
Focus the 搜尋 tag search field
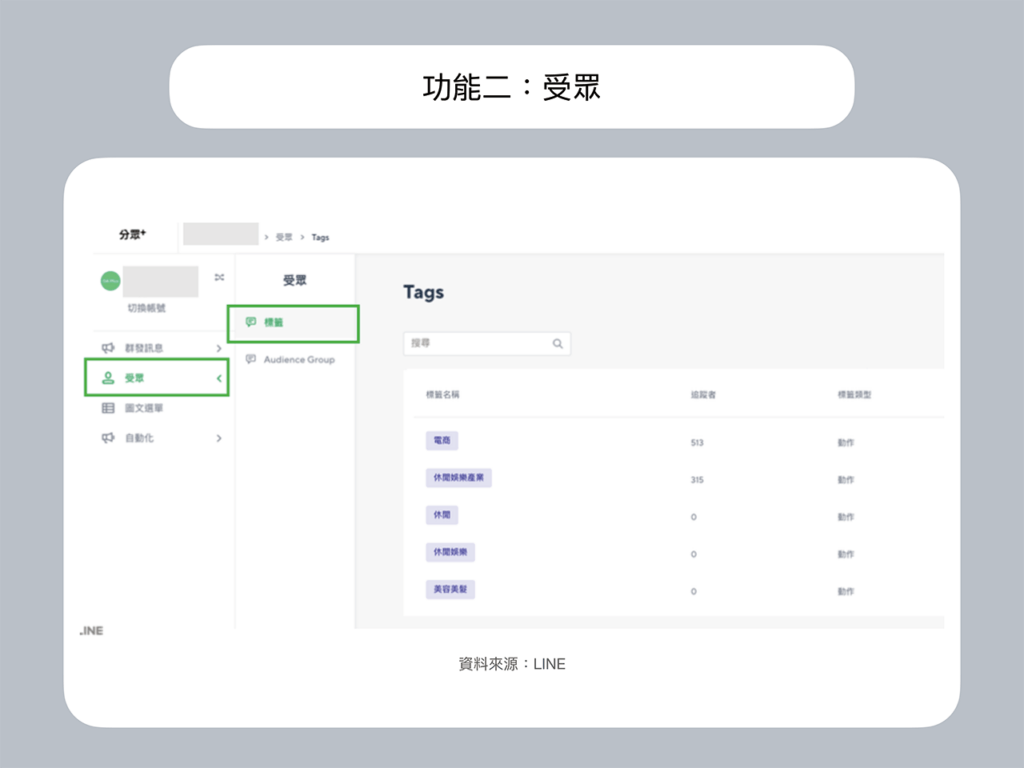(x=477, y=343)
